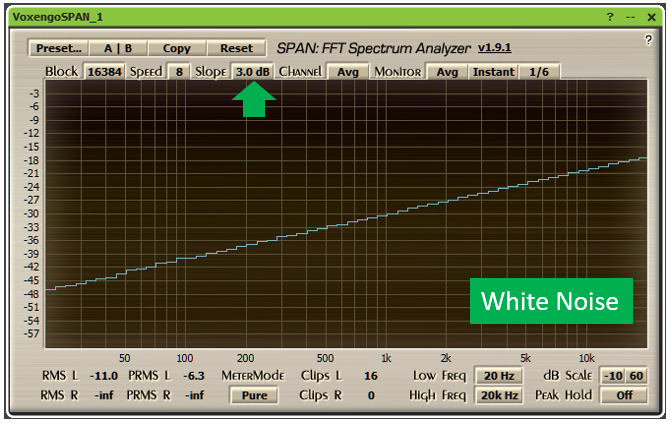The image size is (671, 423).
Task: Click the 1k frequency axis label
Action: 386,358
